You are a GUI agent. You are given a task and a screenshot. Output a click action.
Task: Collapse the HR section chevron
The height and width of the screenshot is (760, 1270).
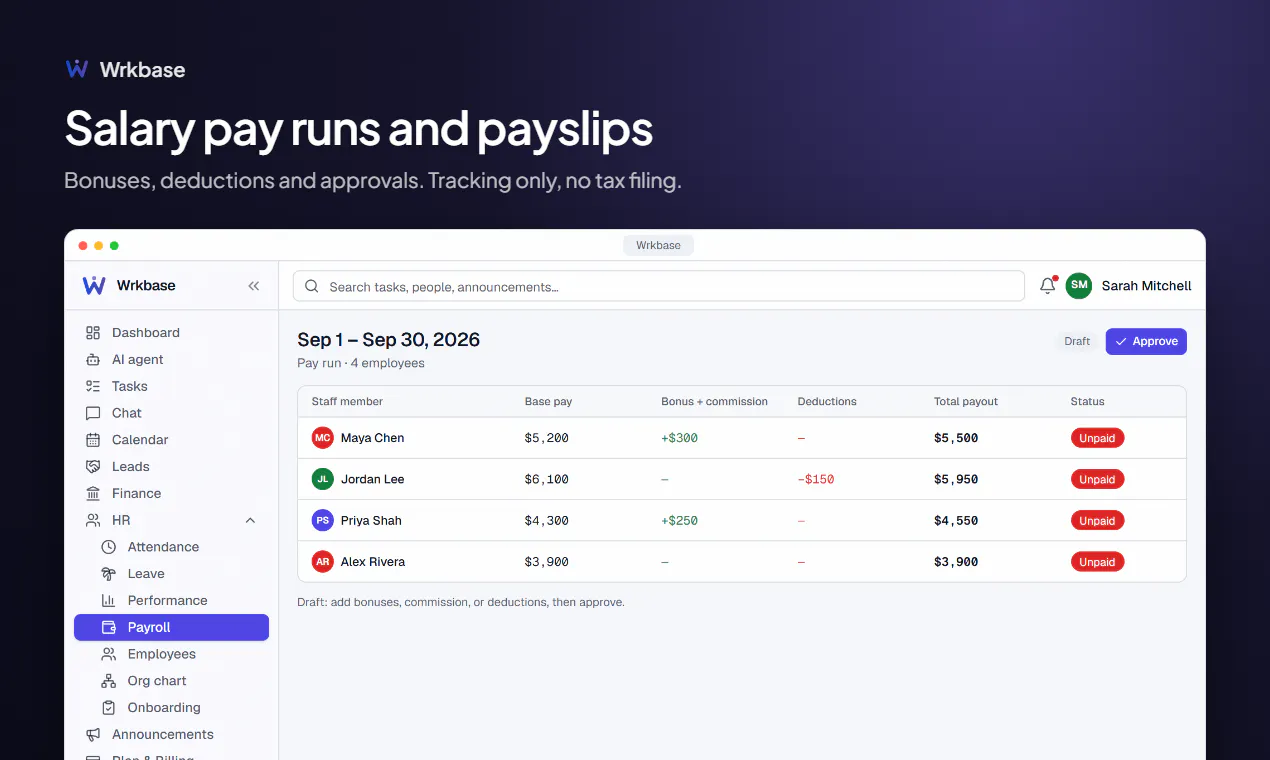pyautogui.click(x=251, y=521)
